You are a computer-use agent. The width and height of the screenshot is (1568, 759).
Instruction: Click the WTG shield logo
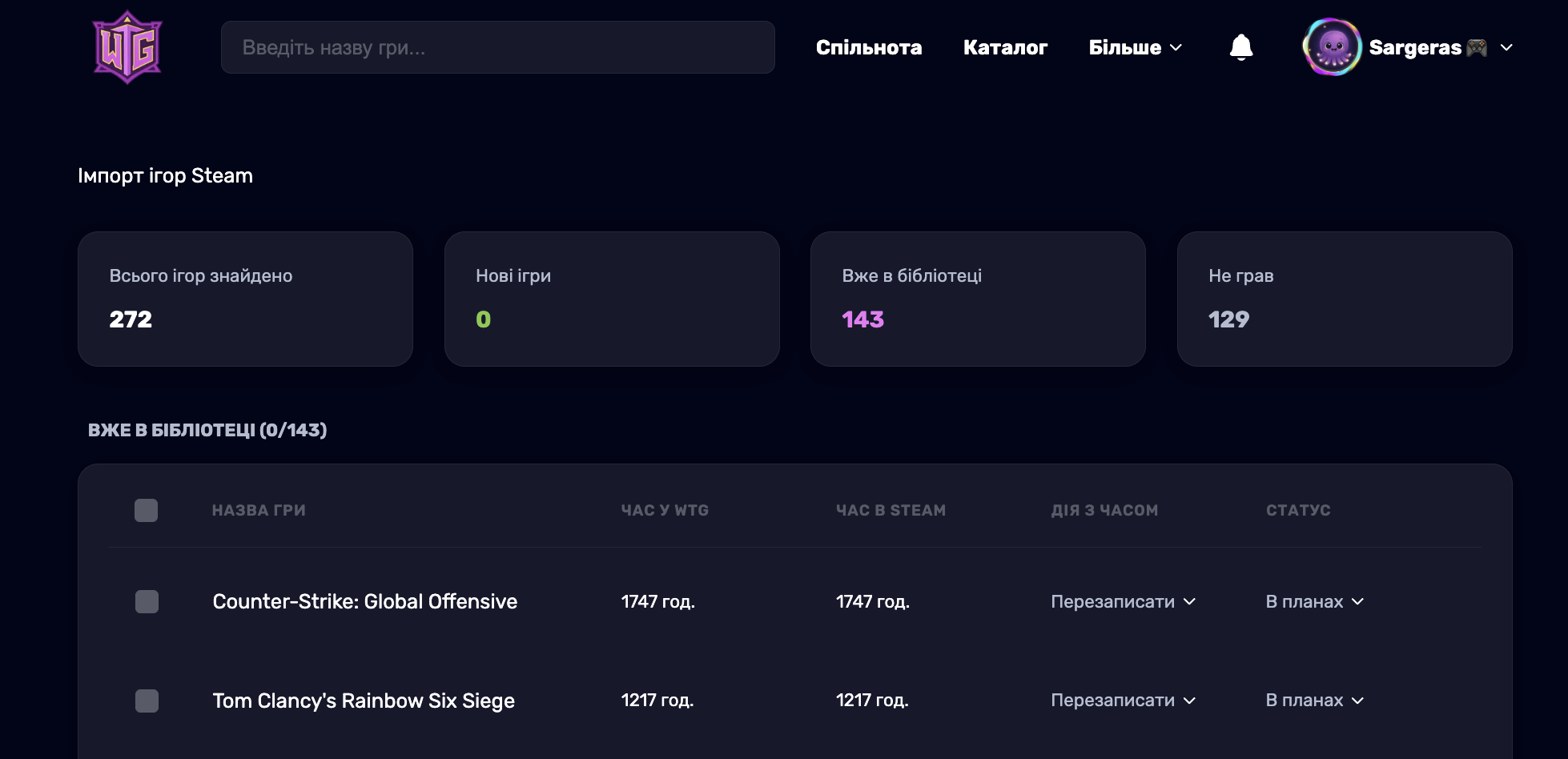127,46
